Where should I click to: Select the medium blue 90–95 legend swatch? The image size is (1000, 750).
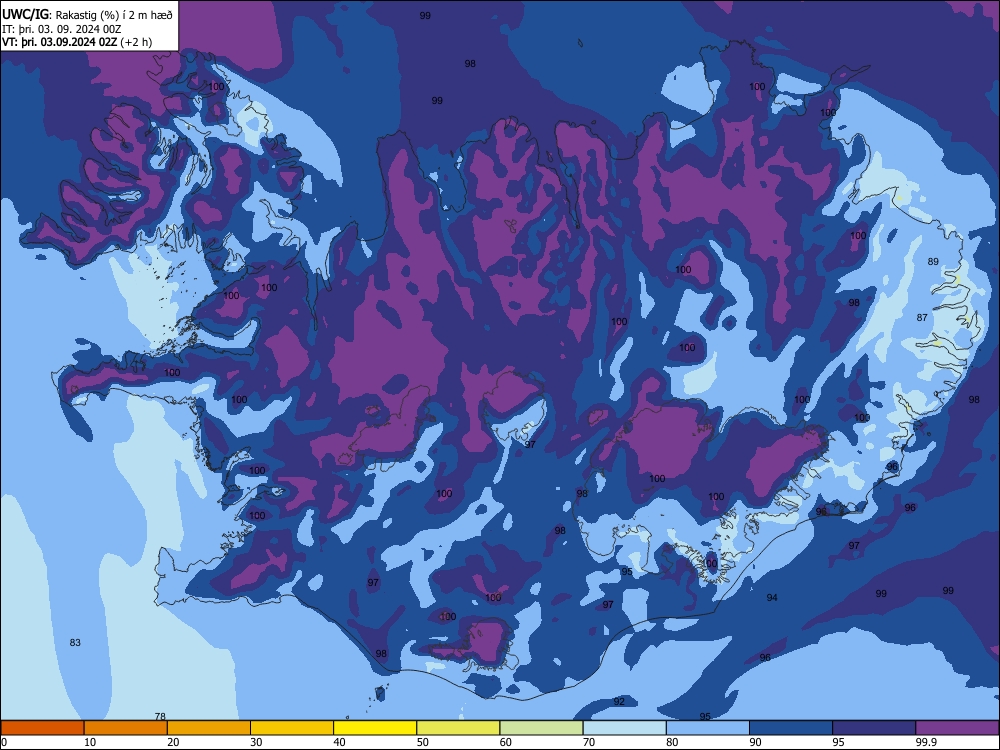(791, 728)
